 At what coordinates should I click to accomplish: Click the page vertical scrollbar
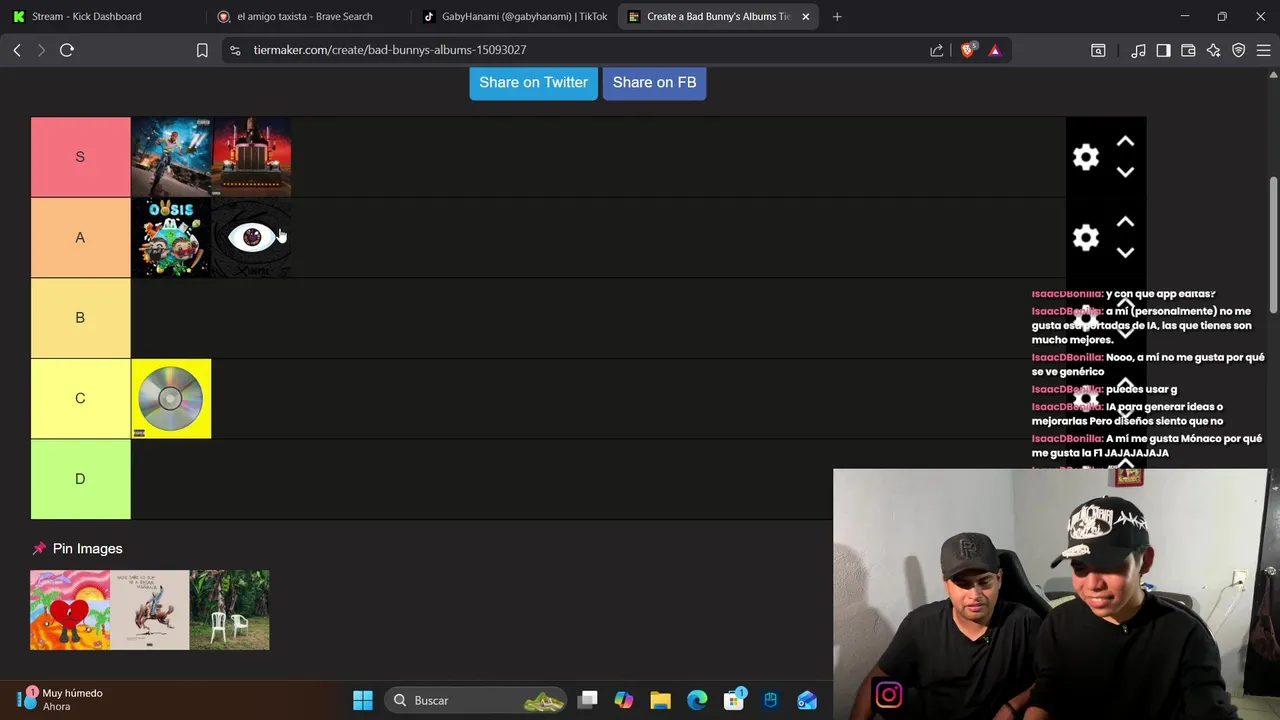[x=1274, y=243]
